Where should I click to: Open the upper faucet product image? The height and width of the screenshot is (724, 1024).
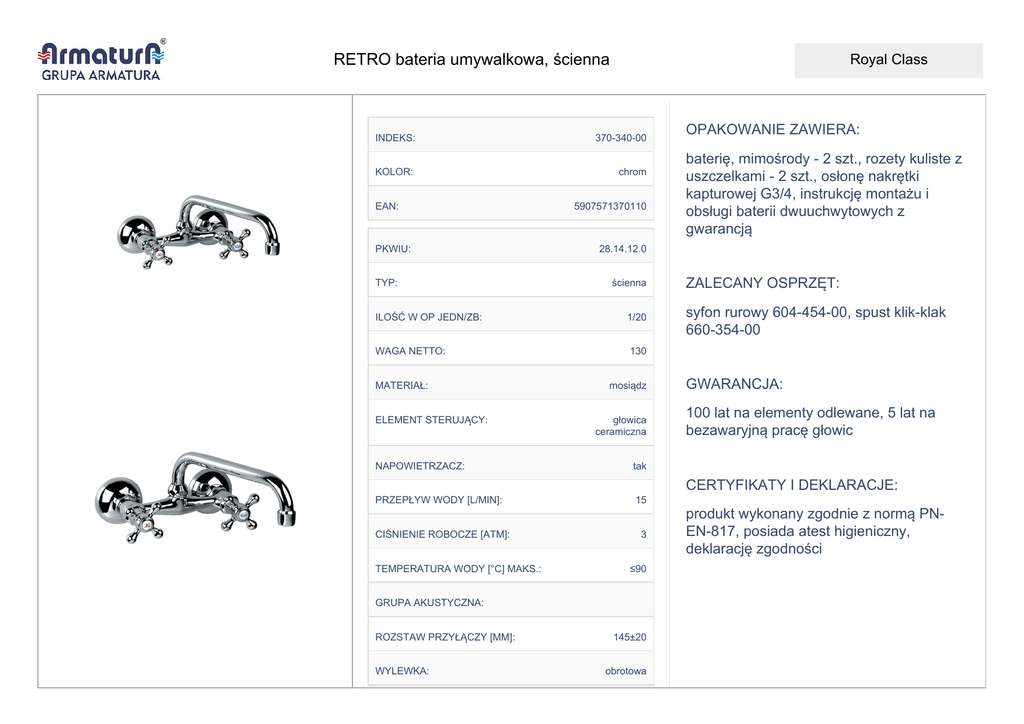pos(197,231)
